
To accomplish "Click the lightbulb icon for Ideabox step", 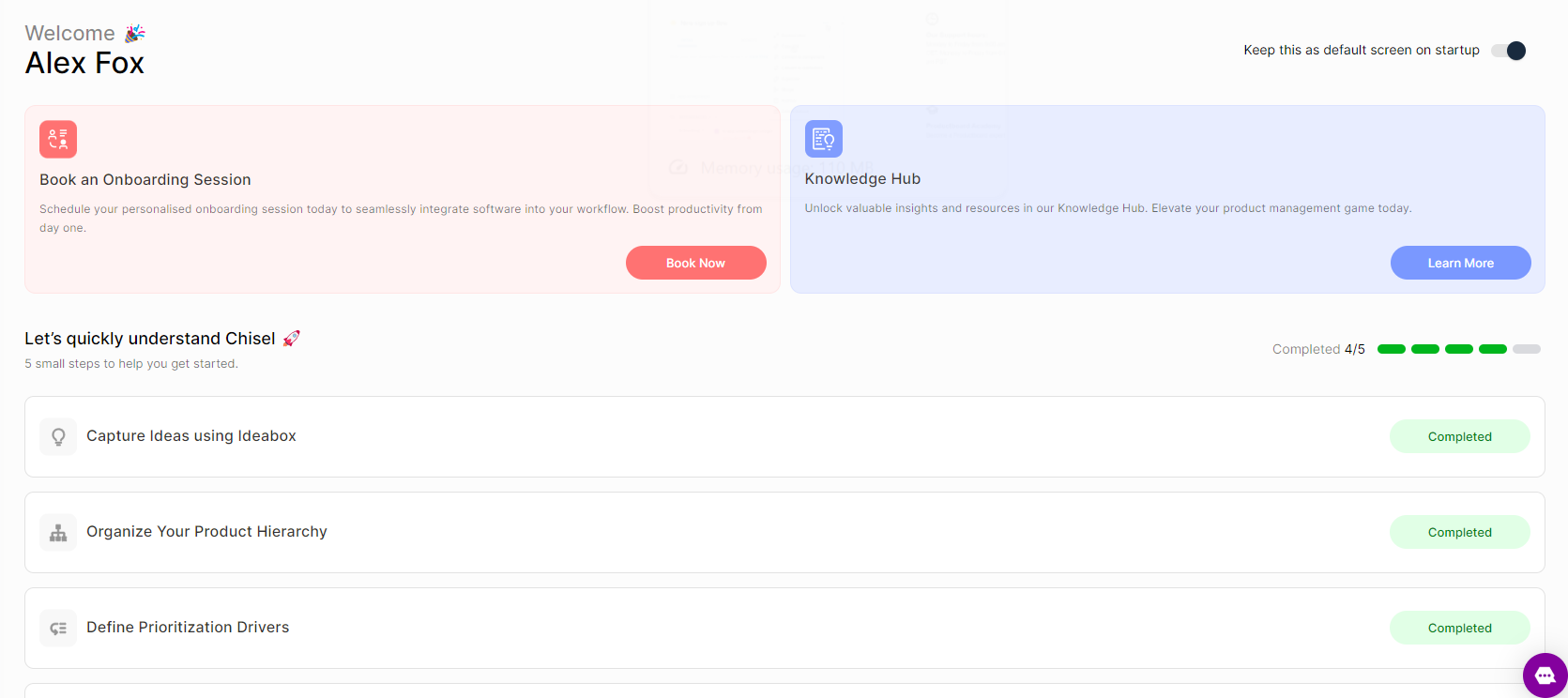I will coord(58,437).
